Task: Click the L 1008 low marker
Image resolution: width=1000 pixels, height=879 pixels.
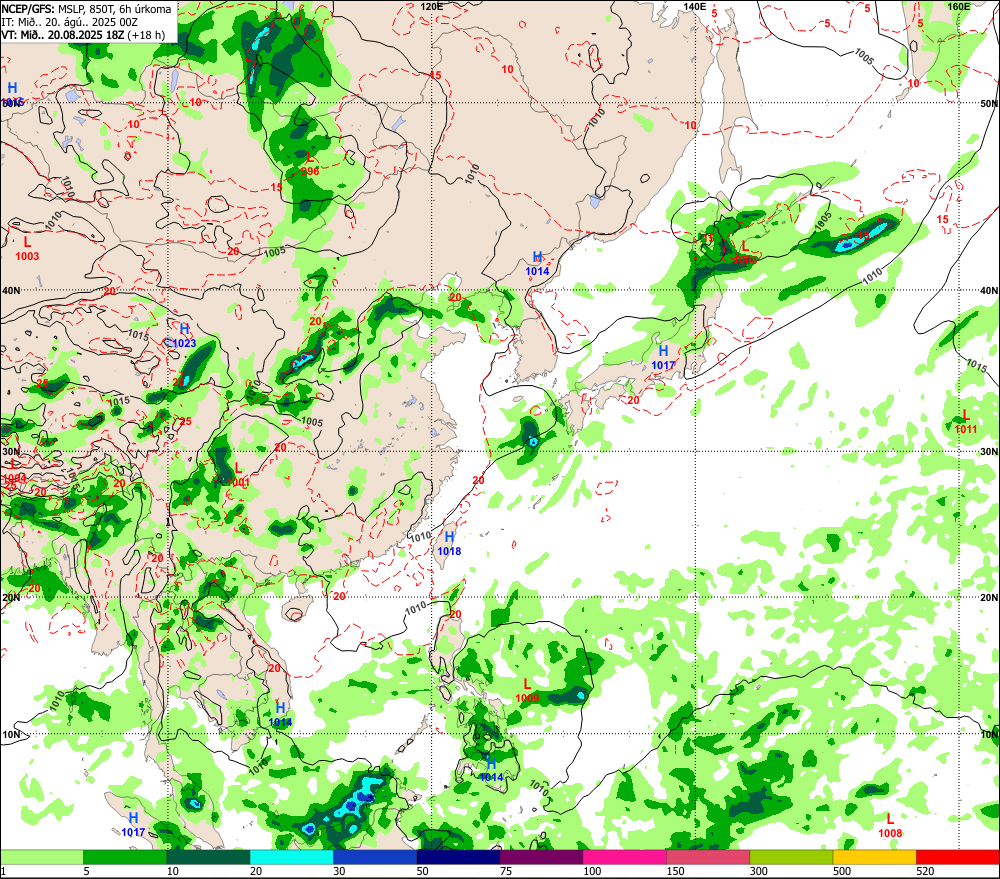Action: [x=890, y=825]
